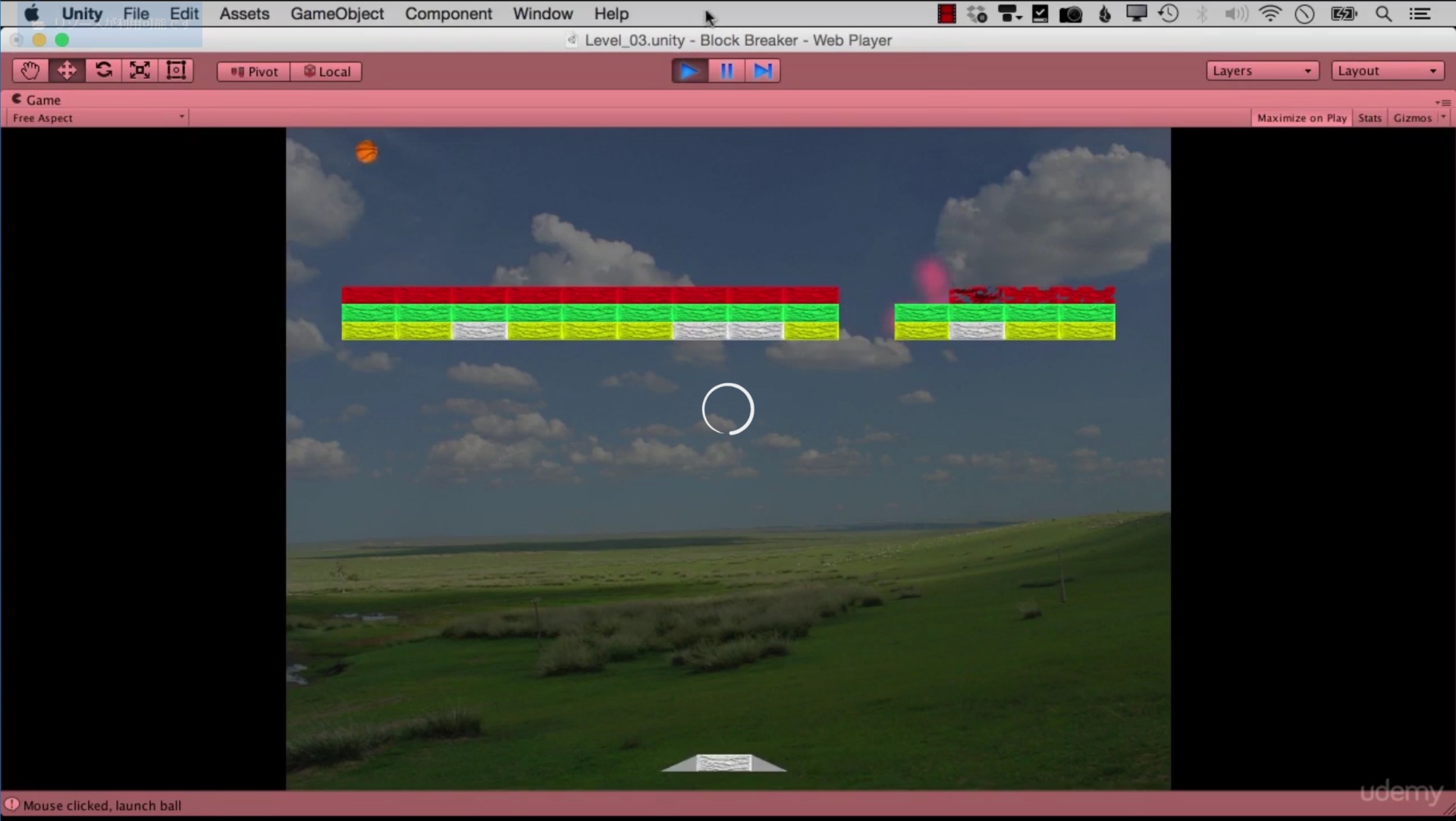Open the GameObject menu
1456x821 pixels.
pos(337,14)
